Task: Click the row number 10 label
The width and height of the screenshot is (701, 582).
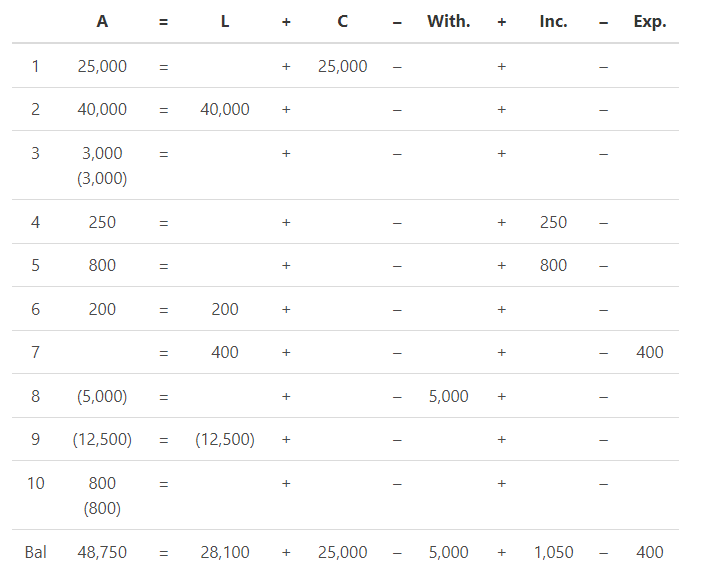Action: click(x=35, y=483)
